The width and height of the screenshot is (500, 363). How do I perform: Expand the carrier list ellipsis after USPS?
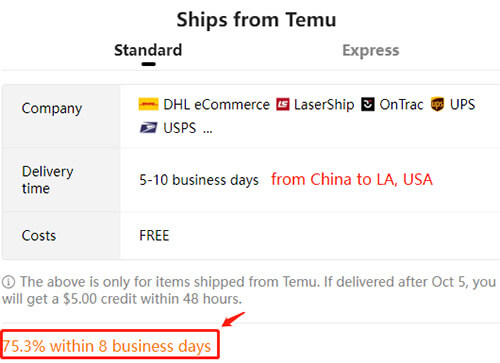point(208,131)
